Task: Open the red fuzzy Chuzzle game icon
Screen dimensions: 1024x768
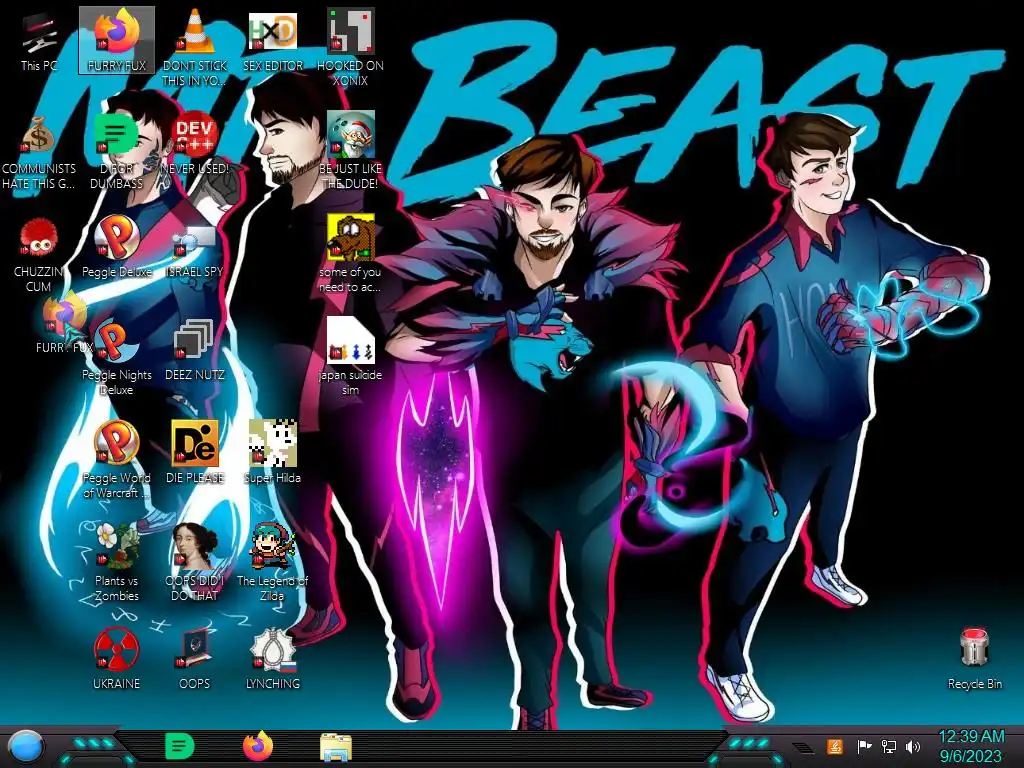Action: pyautogui.click(x=39, y=255)
